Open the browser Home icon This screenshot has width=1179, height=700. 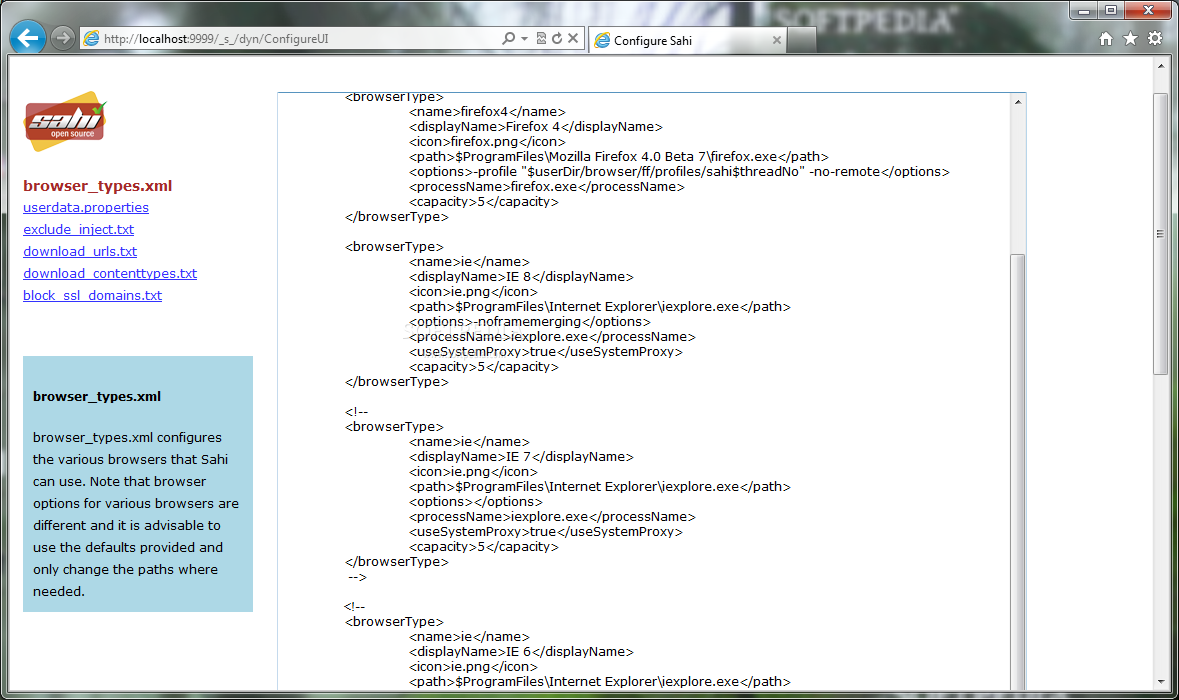click(x=1105, y=38)
